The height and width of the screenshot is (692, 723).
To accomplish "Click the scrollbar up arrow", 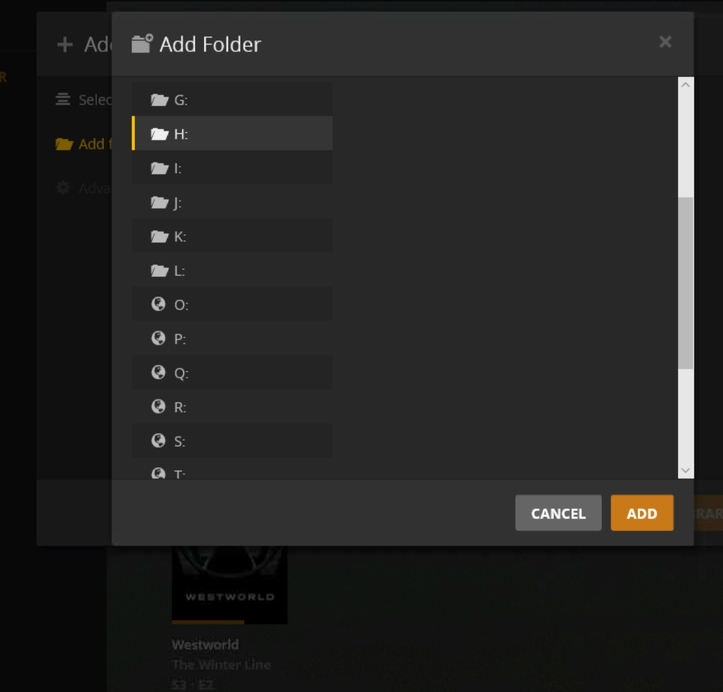I will tap(685, 85).
